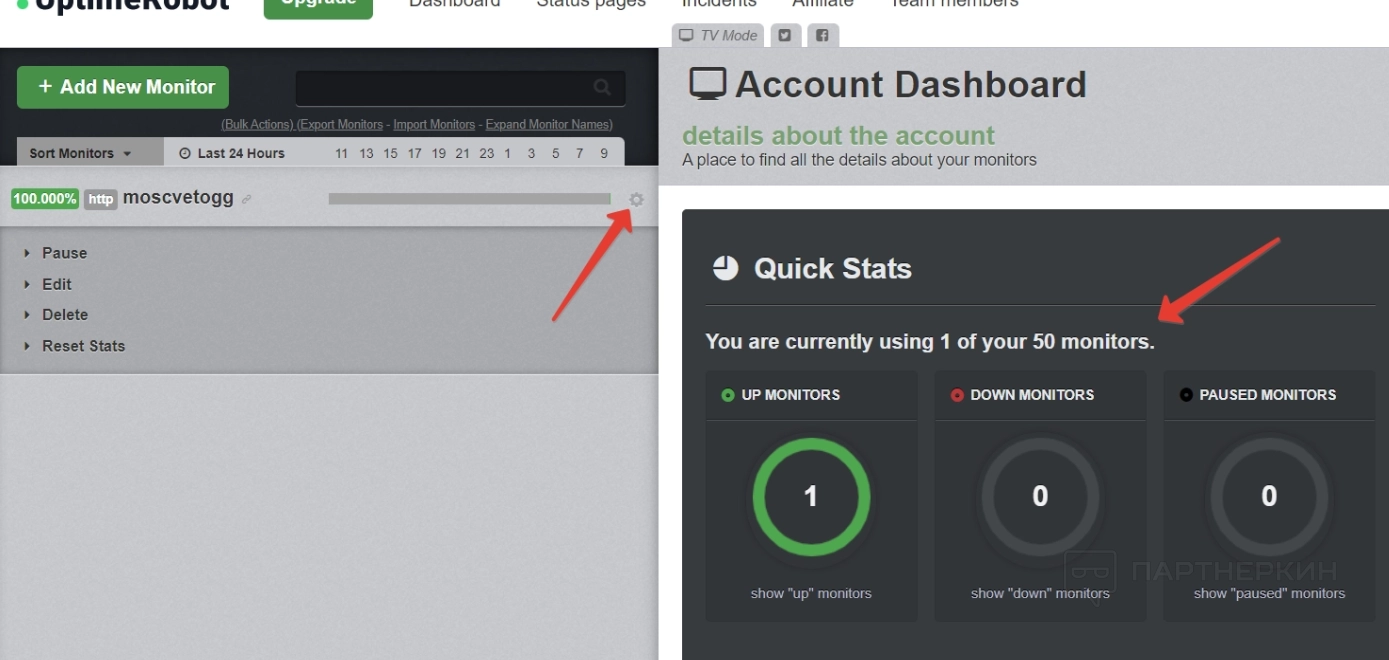
Task: Choose Pause from monitor menu
Action: 64,253
